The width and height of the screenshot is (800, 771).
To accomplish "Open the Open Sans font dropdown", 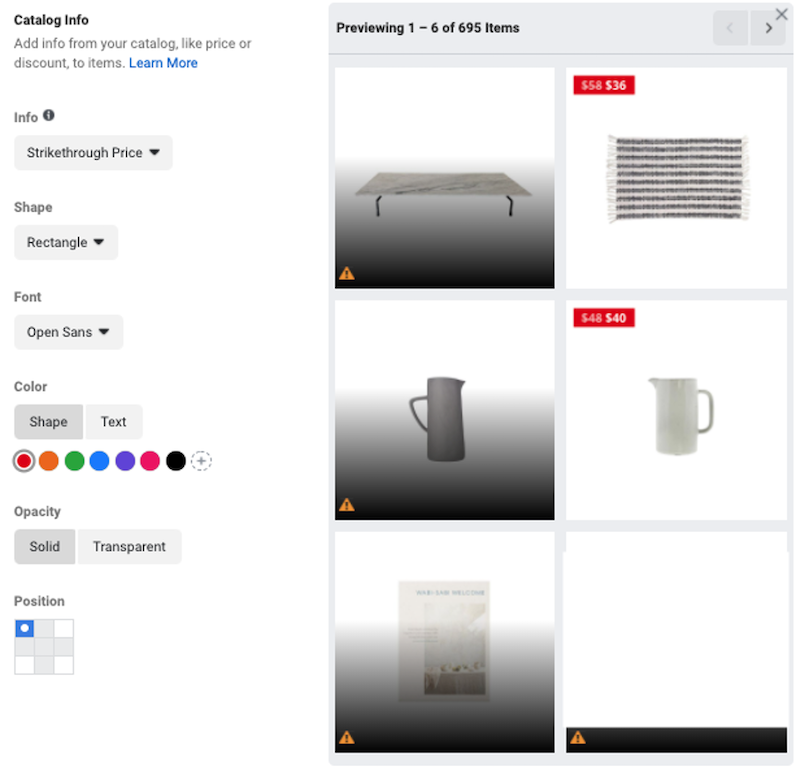I will 68,332.
